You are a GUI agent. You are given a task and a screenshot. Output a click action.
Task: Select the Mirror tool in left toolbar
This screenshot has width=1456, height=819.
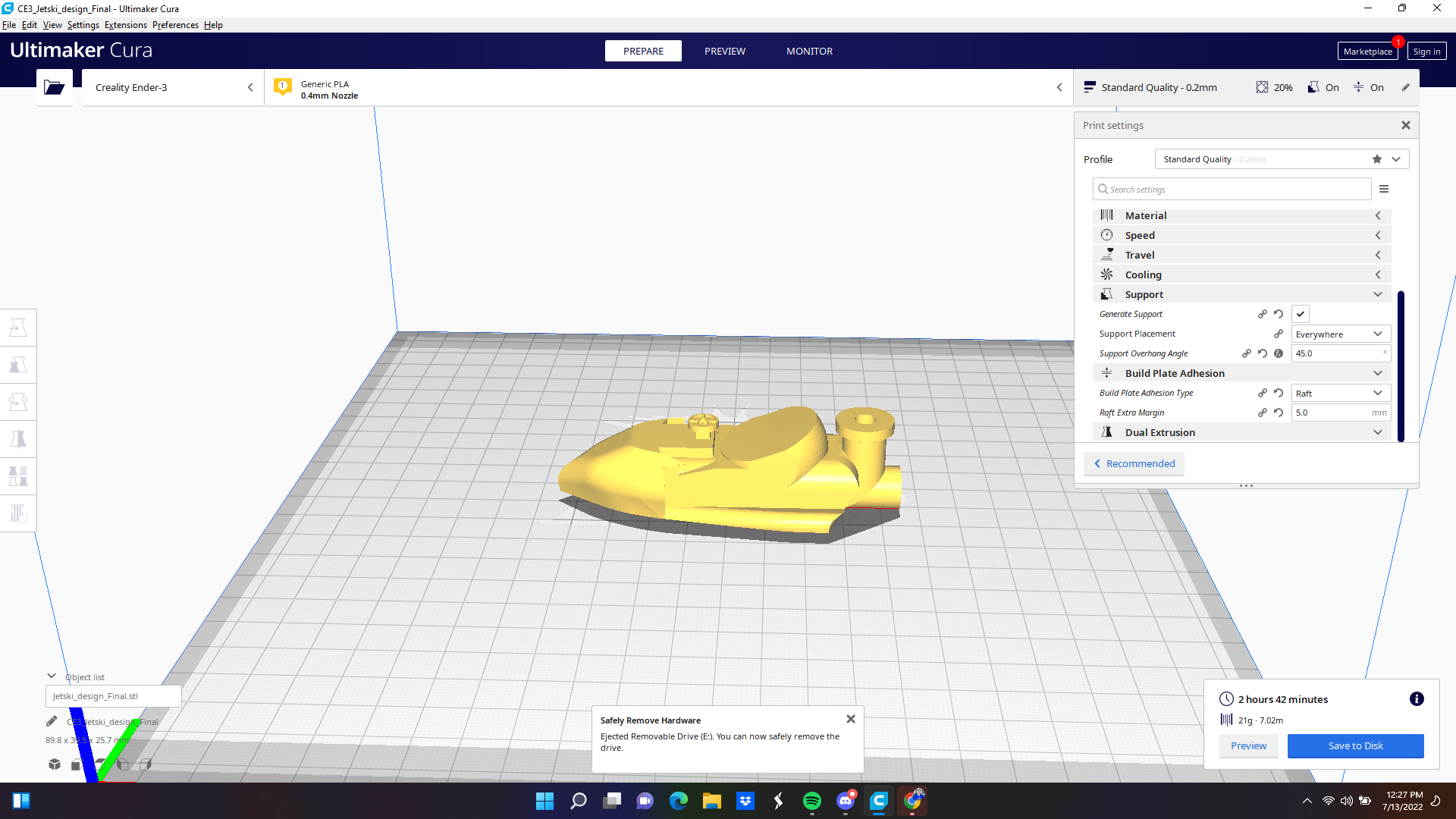point(18,439)
